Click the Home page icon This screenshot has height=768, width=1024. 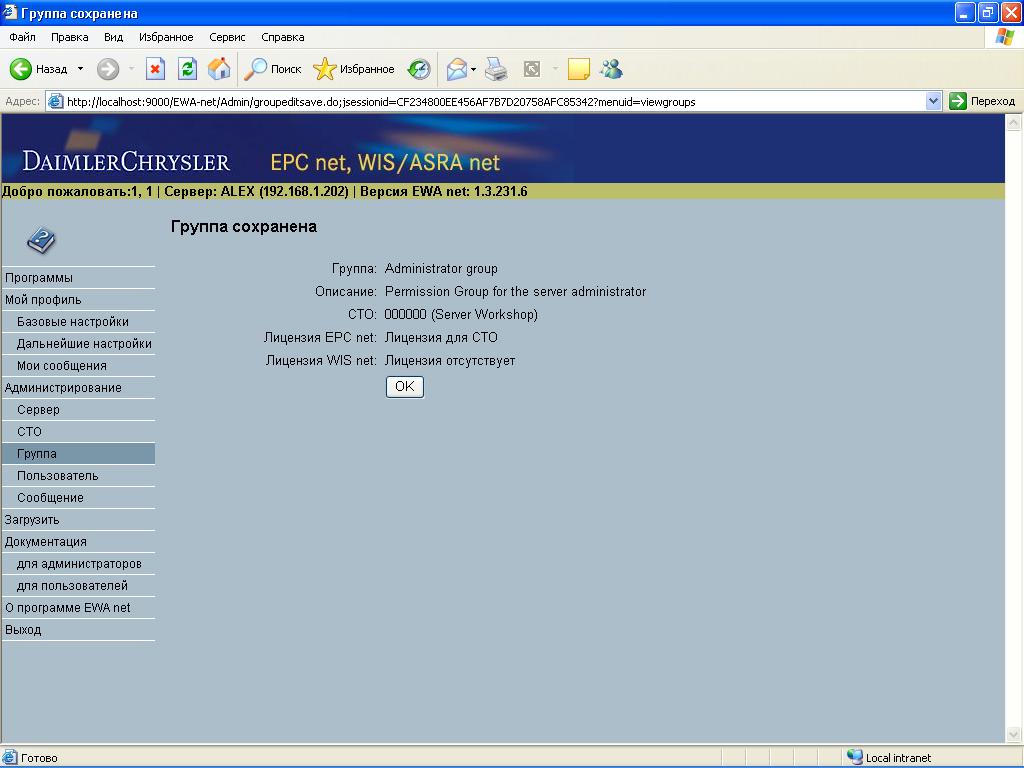tap(219, 69)
